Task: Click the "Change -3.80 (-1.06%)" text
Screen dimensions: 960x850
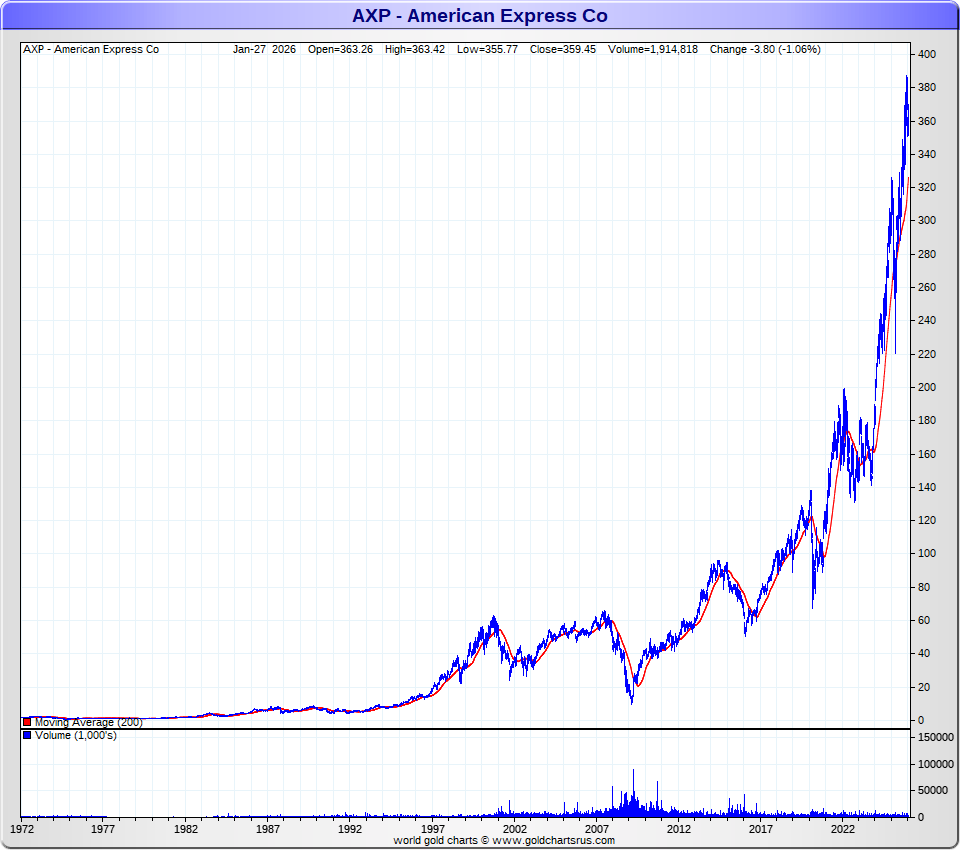Action: [765, 49]
